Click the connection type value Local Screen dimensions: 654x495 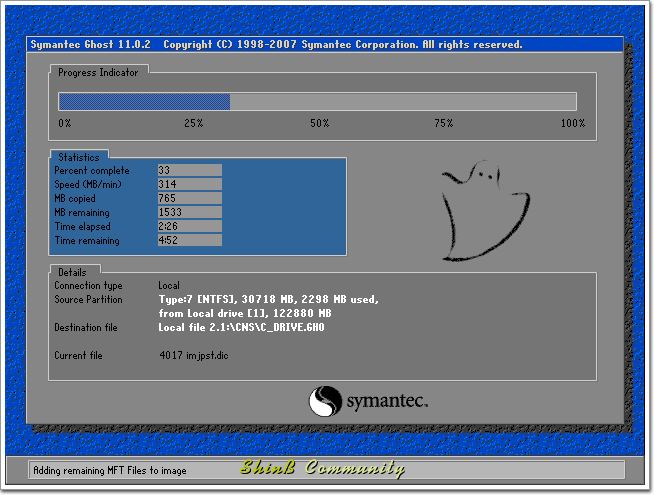click(x=169, y=286)
